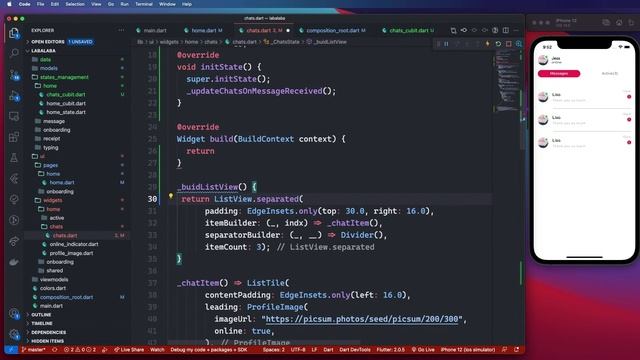Click the errors and warnings count in status bar

coord(80,350)
